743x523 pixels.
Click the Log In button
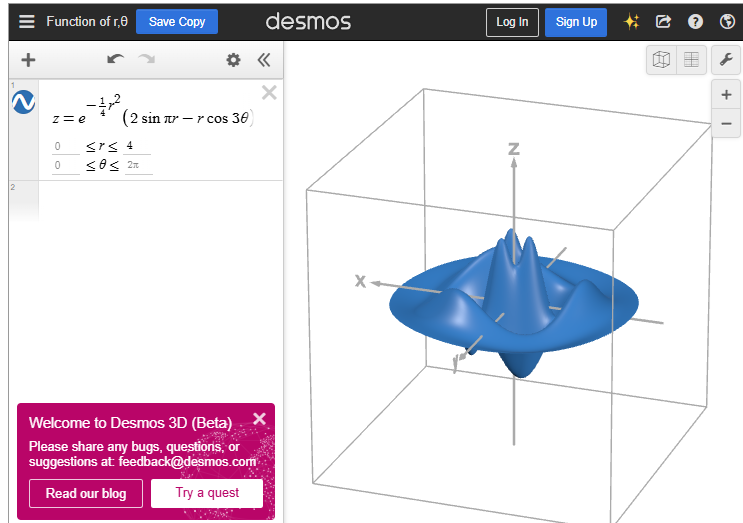[512, 22]
